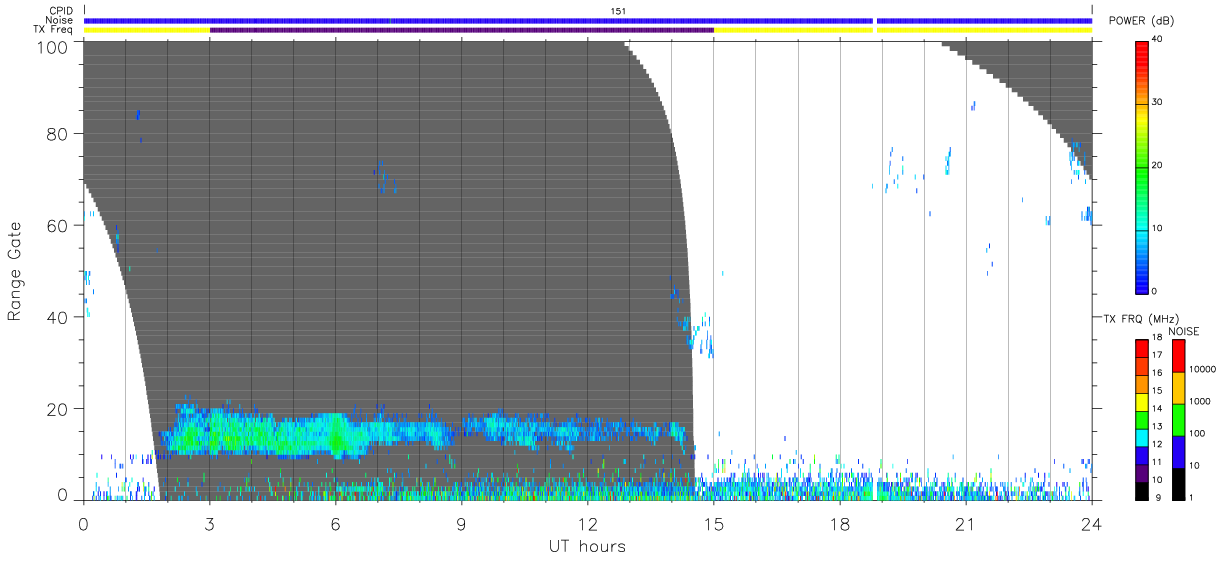Viewport: 1228px width, 567px height.
Task: Click the CPID value 151 label
Action: pos(618,11)
